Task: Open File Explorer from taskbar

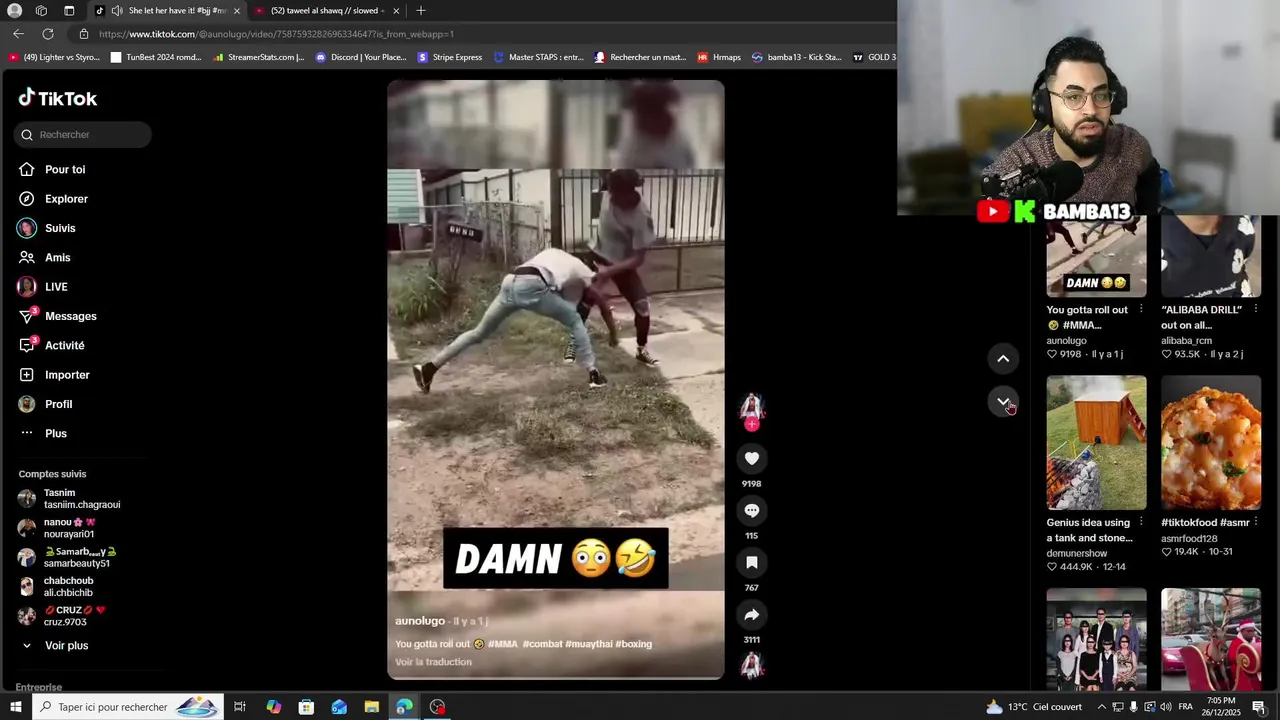Action: 372,707
